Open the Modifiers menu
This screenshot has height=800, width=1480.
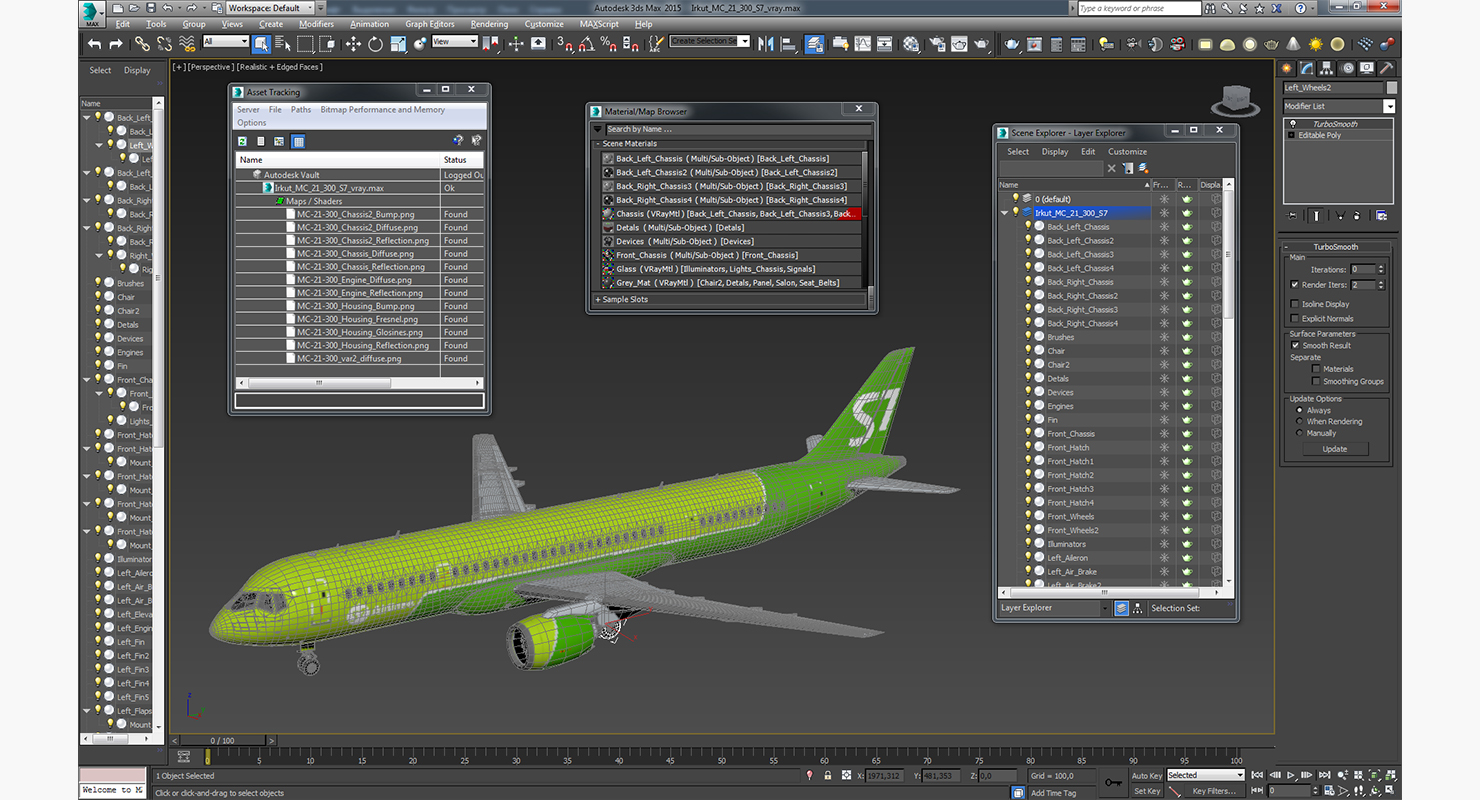click(x=316, y=24)
